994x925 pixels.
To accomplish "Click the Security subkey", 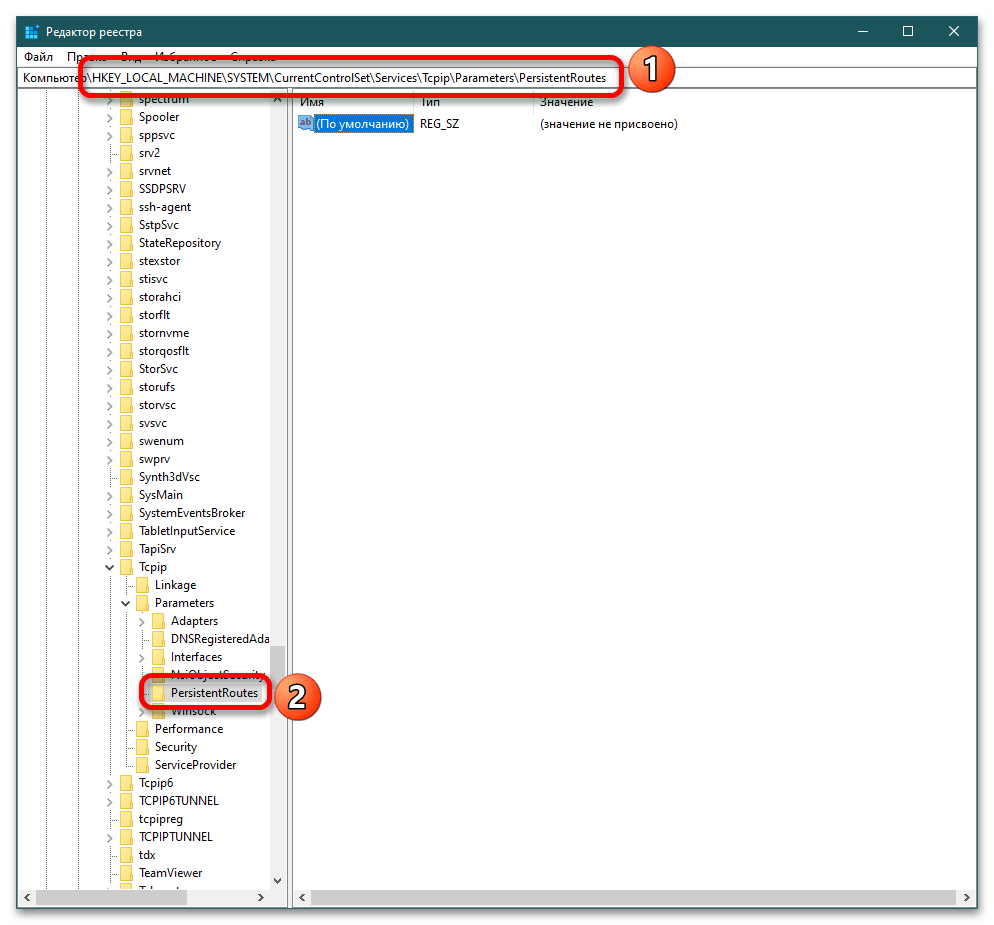I will (x=176, y=747).
